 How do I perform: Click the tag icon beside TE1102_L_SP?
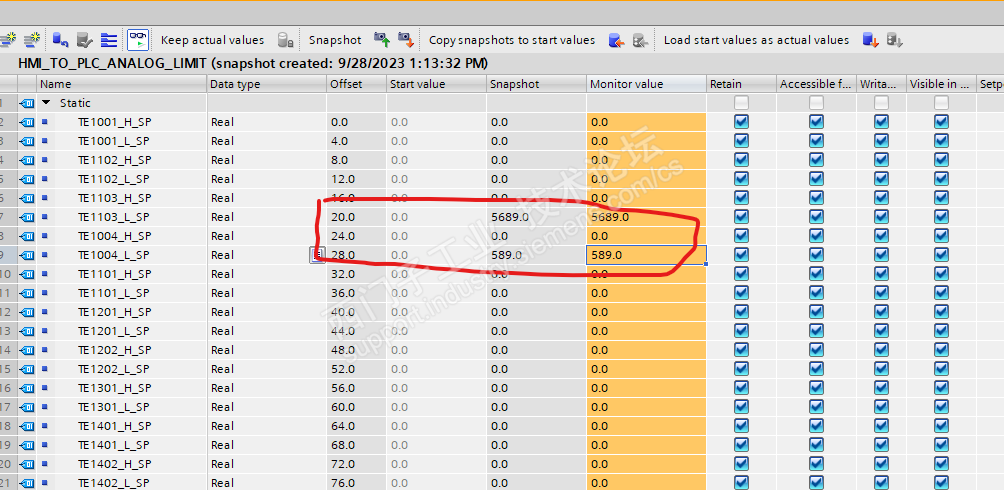click(x=27, y=179)
